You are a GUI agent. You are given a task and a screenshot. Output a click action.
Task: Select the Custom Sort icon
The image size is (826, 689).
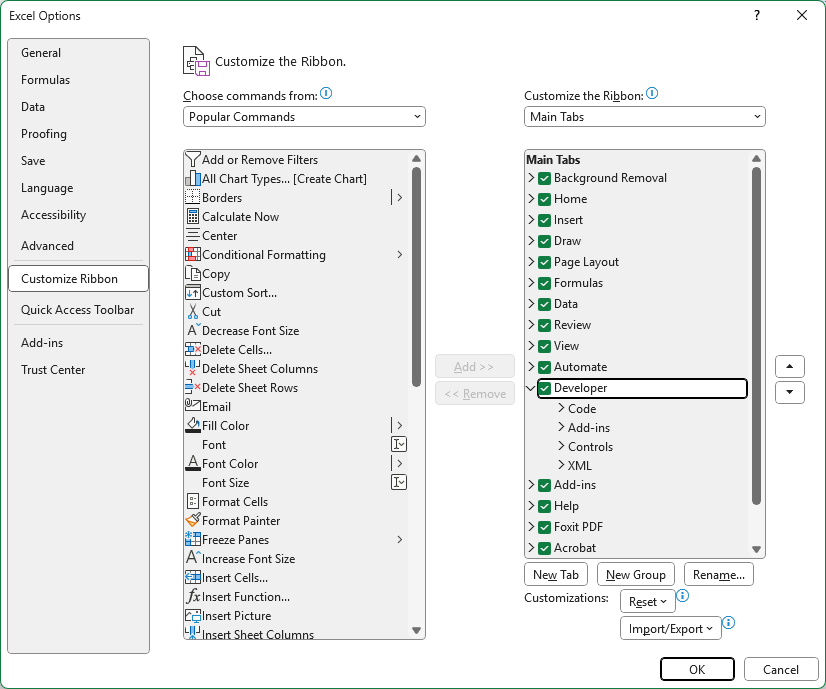click(x=193, y=292)
